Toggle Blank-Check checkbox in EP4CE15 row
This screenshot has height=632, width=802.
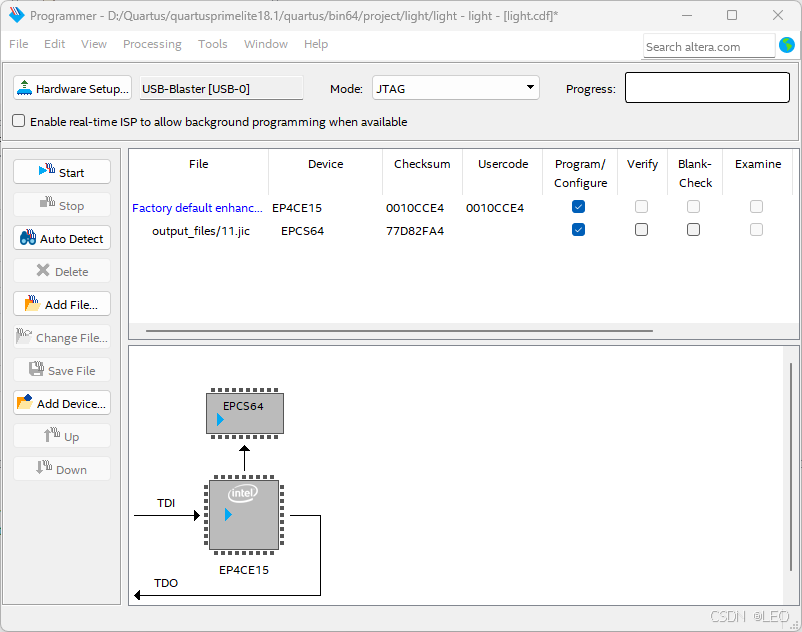tap(694, 207)
